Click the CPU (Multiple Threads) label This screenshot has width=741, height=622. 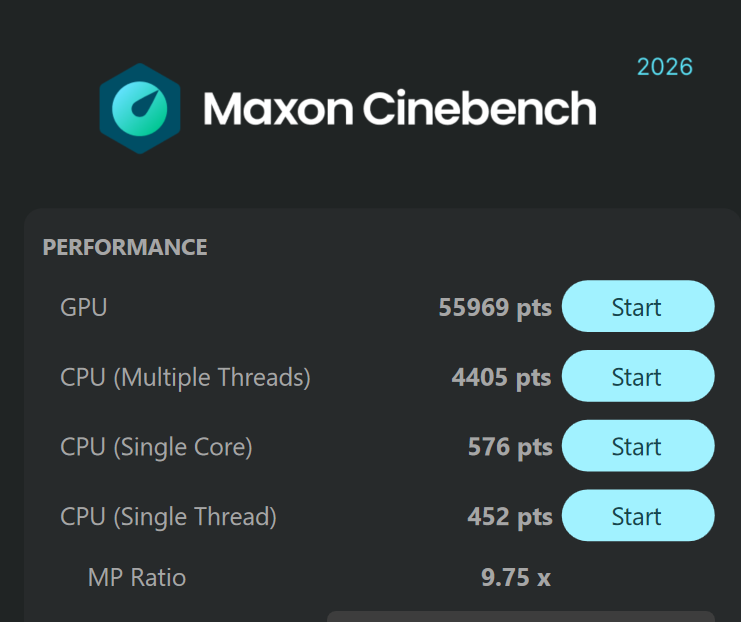coord(185,378)
